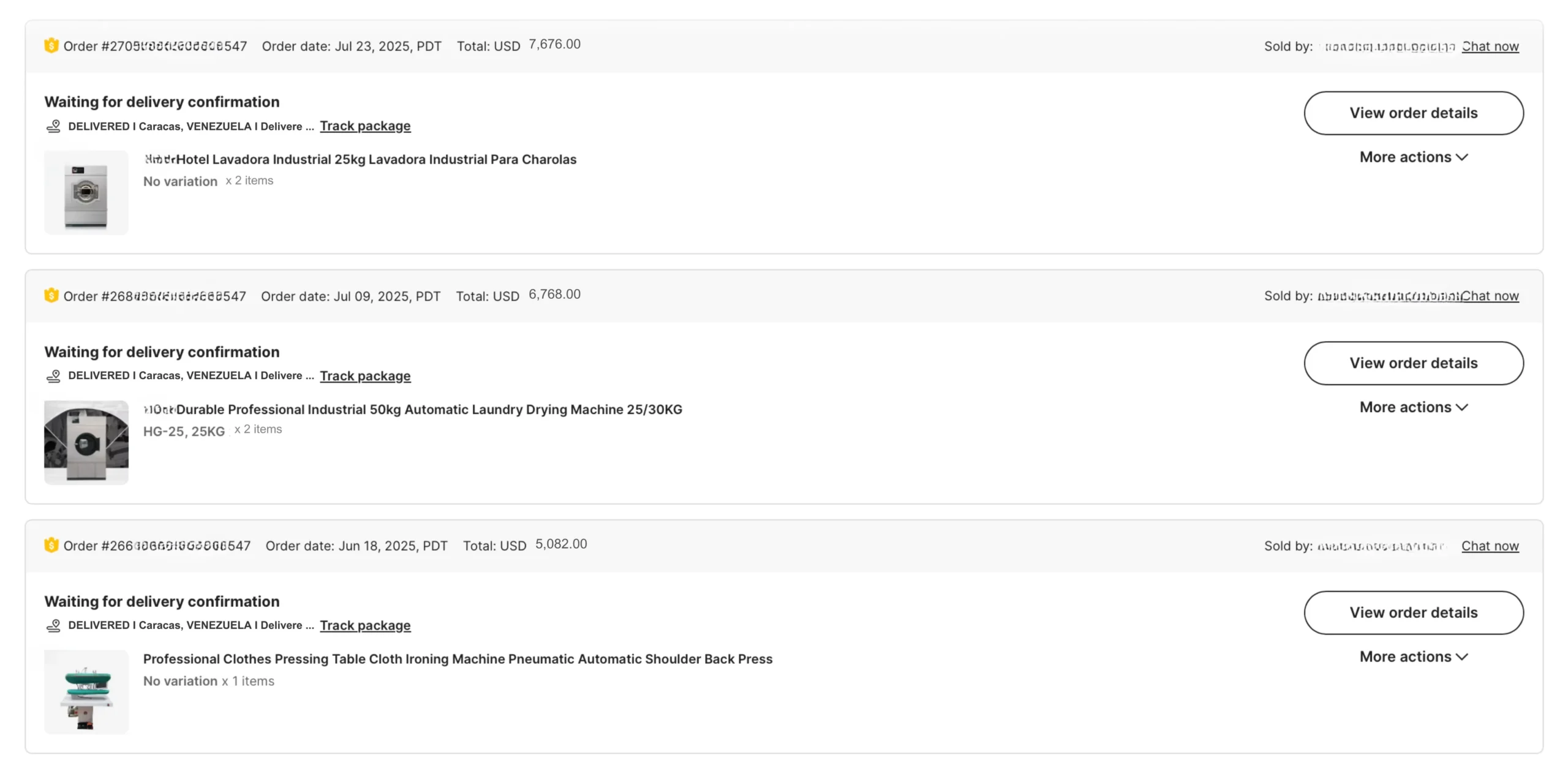The image size is (1568, 771).
Task: View order details for the Lavadora Industrial order
Action: point(1413,113)
